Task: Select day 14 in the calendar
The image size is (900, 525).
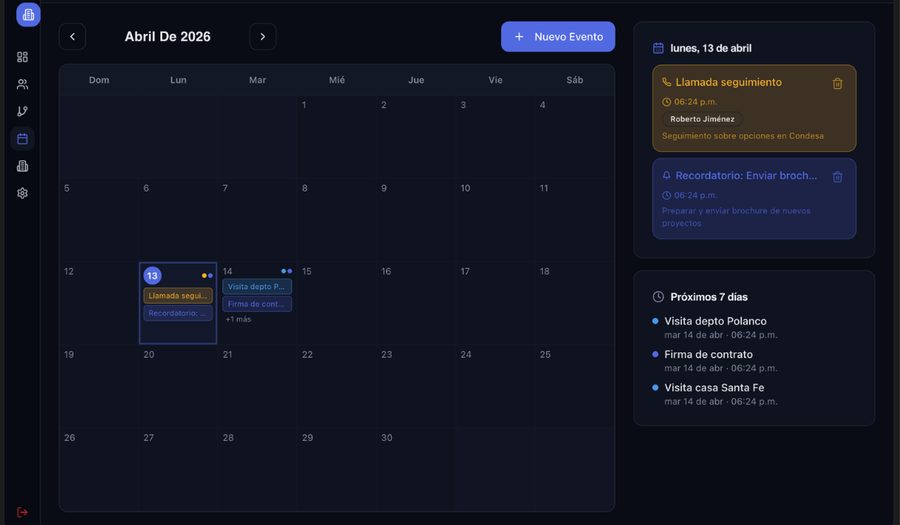Action: 257,303
